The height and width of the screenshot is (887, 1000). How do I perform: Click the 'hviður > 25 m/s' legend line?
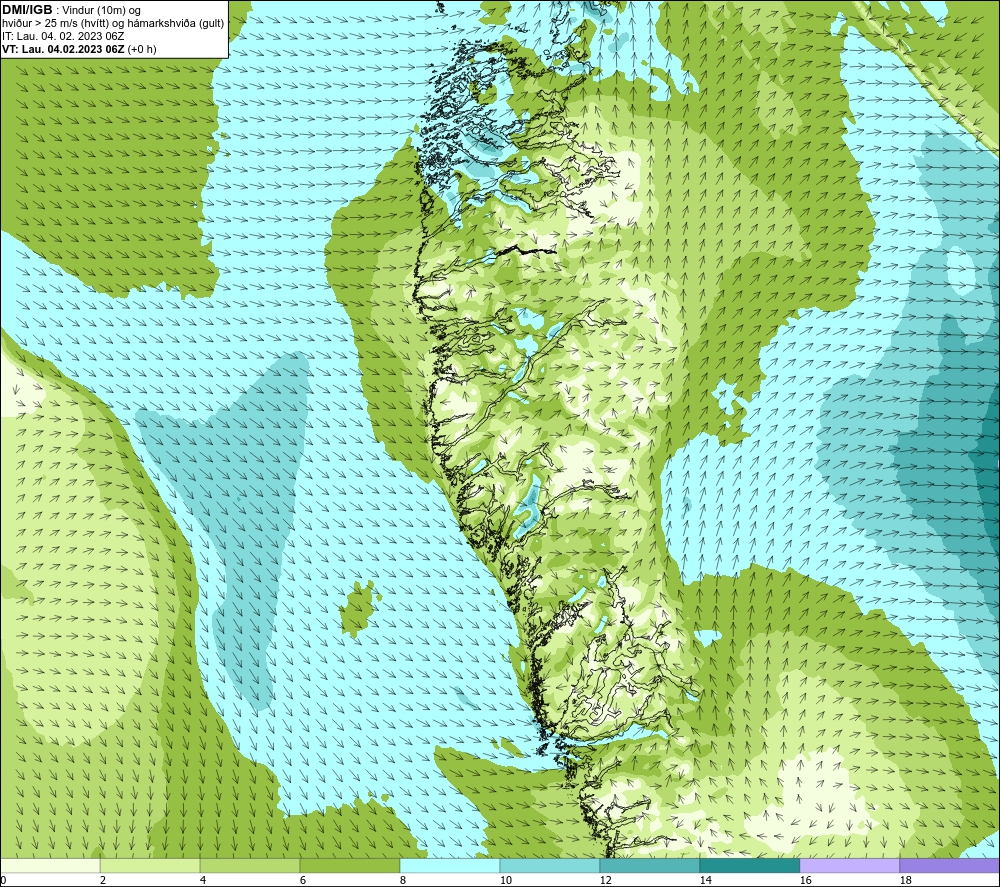click(113, 23)
